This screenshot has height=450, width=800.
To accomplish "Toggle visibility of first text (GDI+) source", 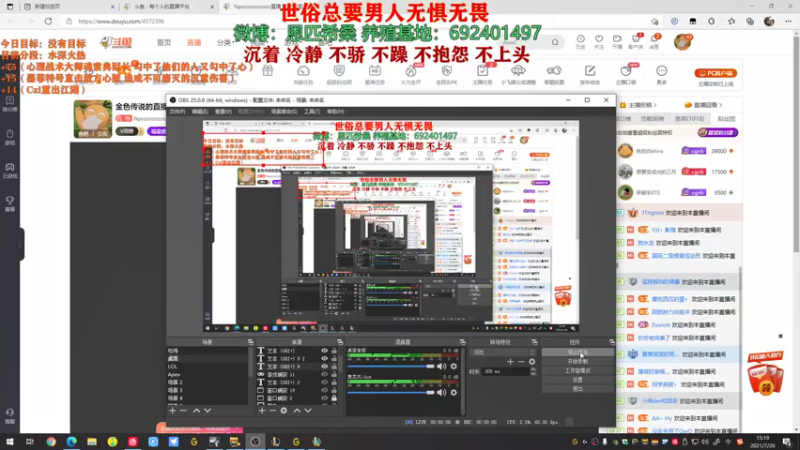I will coord(324,351).
